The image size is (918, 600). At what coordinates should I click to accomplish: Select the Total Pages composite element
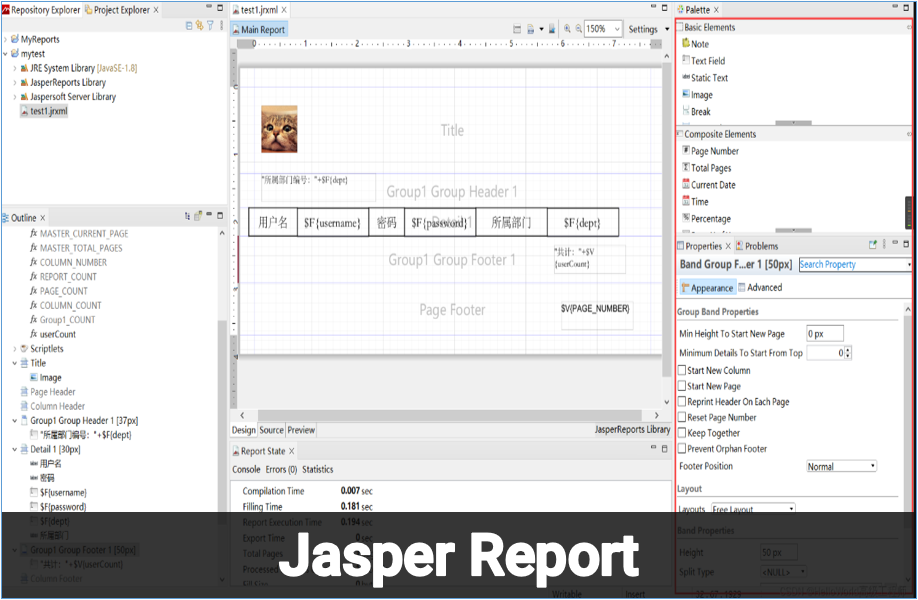710,168
